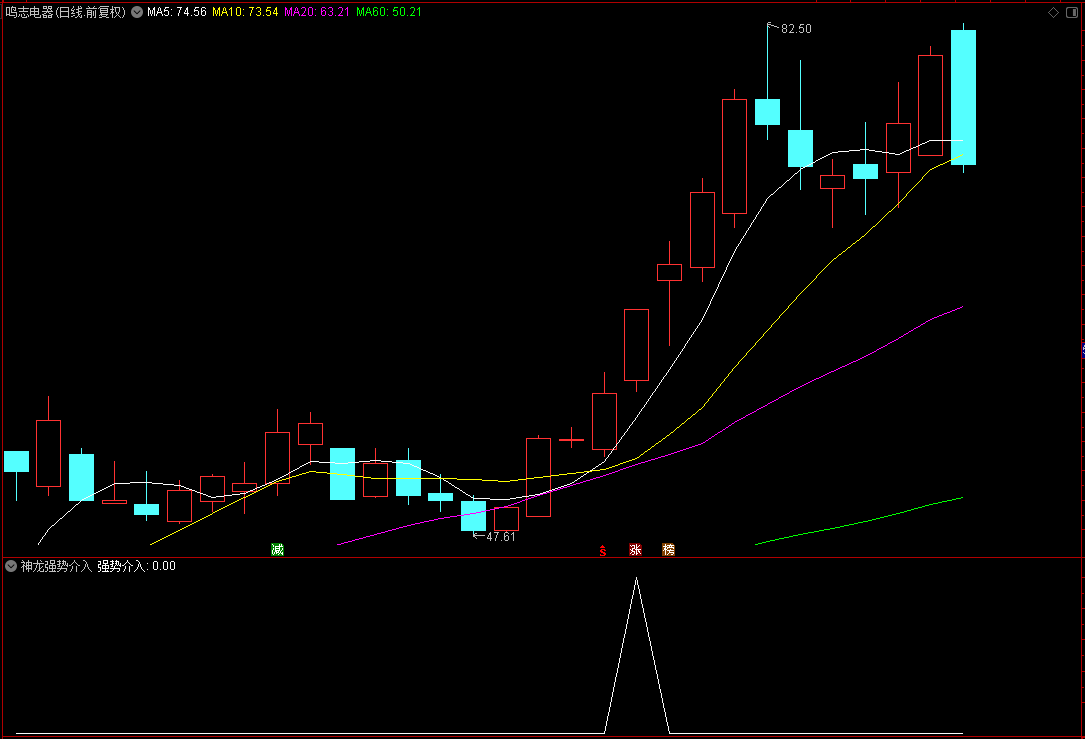Image resolution: width=1085 pixels, height=739 pixels.
Task: Click the MA10: 73.54 label
Action: (x=245, y=12)
